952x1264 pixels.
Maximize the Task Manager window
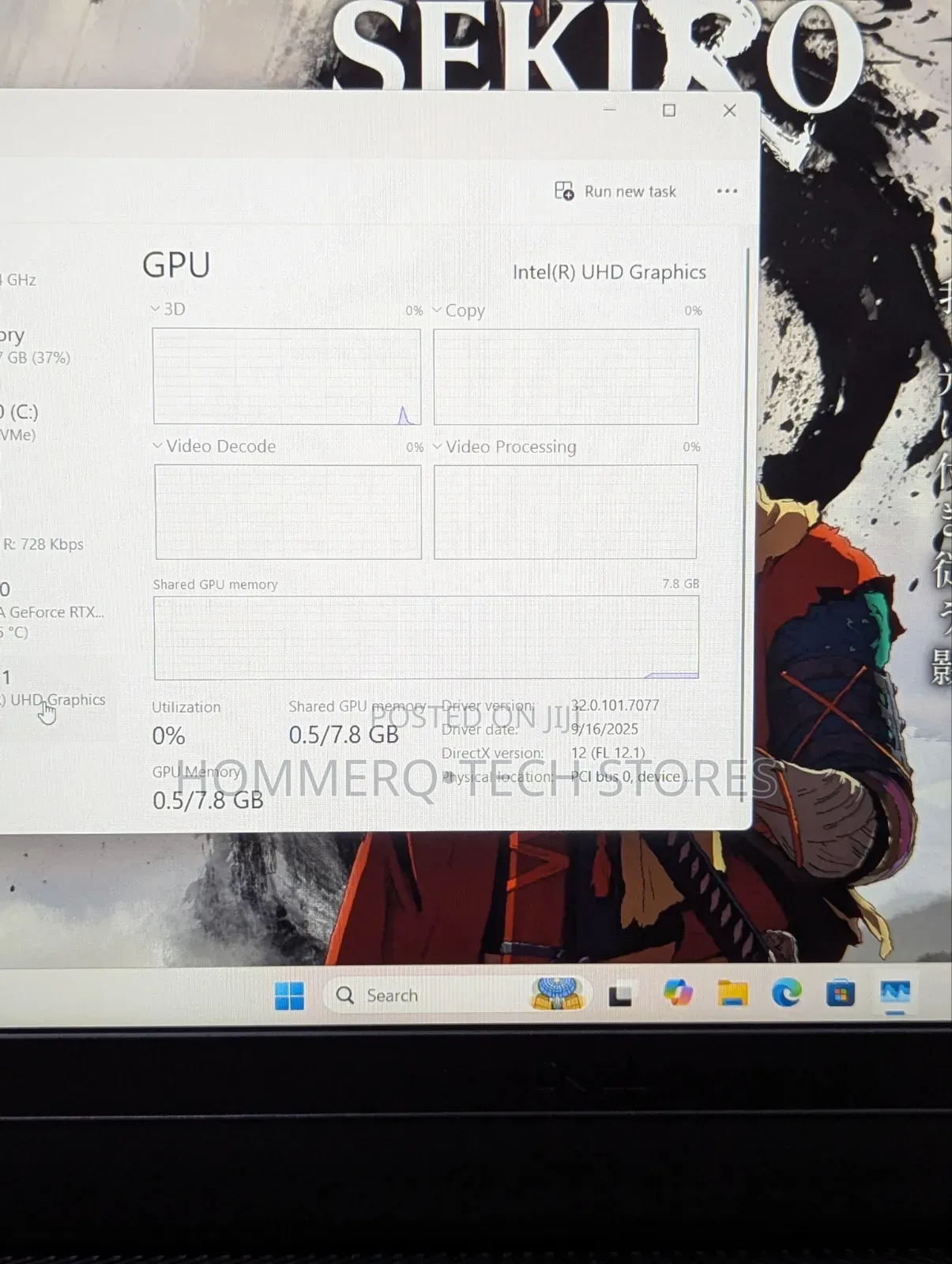pos(669,111)
